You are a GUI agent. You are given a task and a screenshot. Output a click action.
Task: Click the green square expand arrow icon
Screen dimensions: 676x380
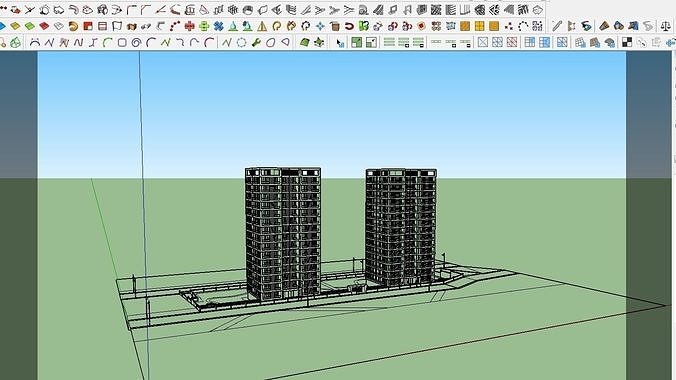357,42
